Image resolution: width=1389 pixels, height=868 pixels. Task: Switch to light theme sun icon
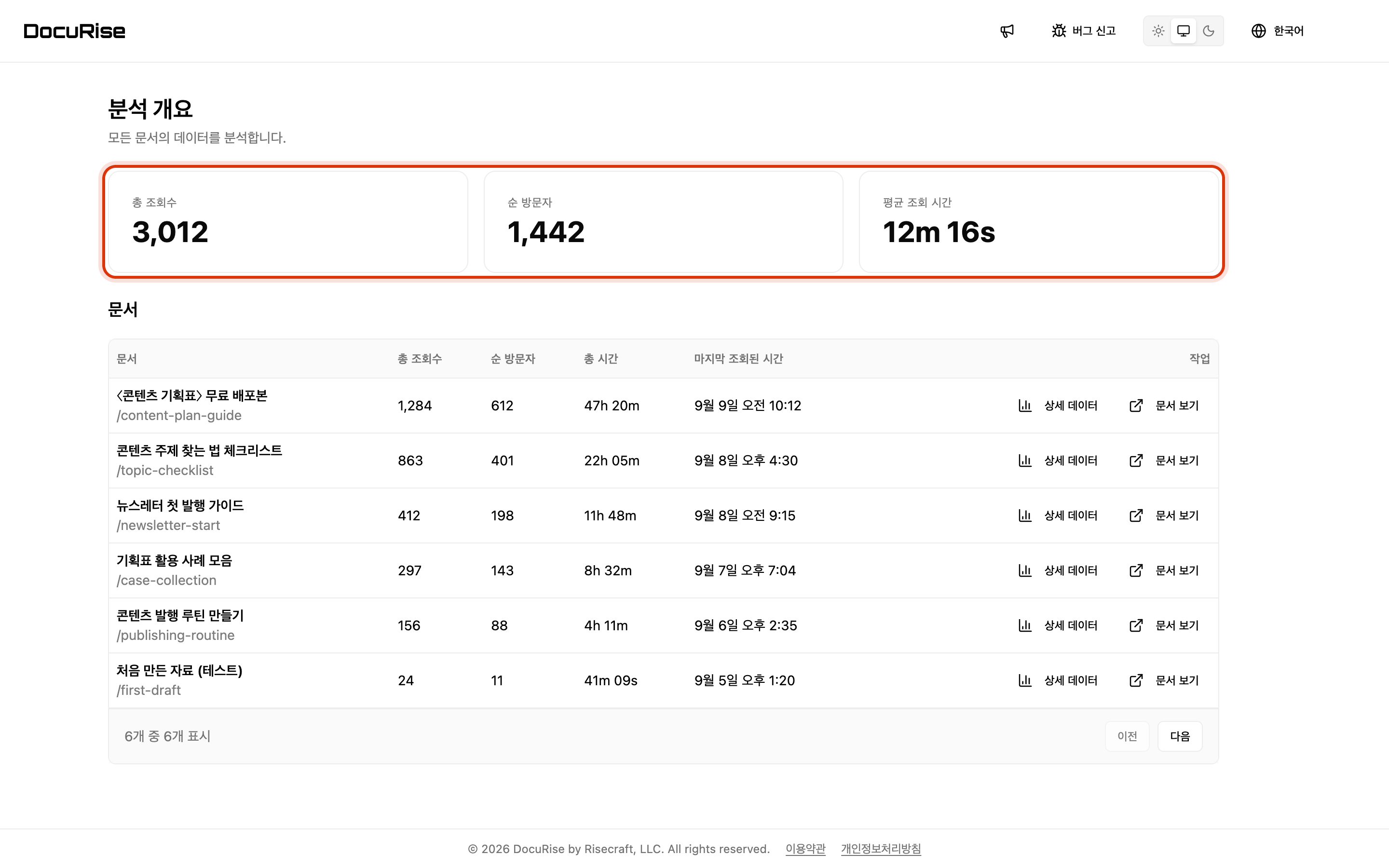[1158, 31]
